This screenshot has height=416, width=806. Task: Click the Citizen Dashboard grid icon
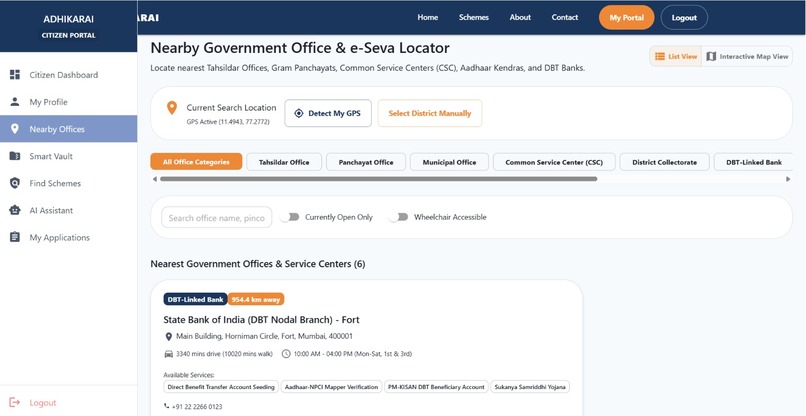click(x=15, y=75)
